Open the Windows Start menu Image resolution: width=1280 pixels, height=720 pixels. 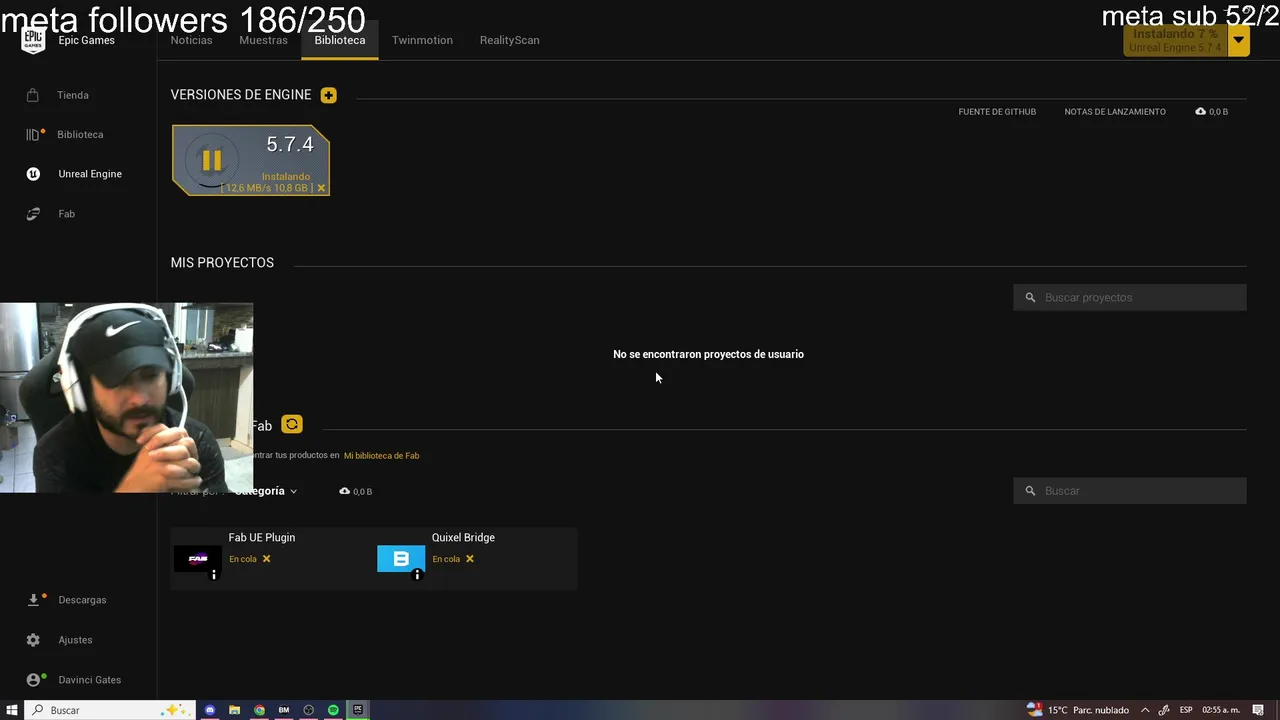point(12,710)
